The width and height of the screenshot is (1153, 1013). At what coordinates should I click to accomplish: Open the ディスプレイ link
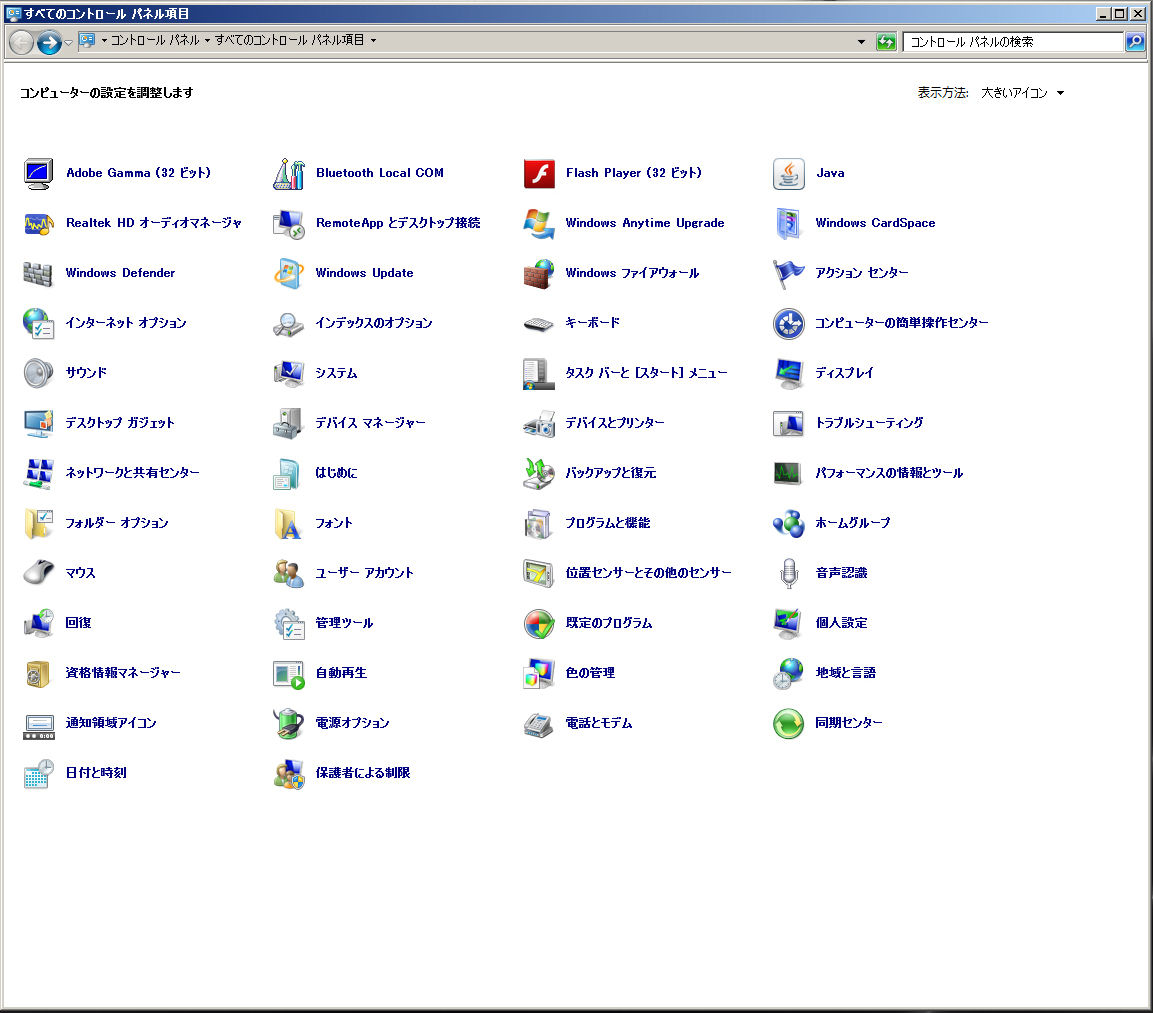point(844,373)
